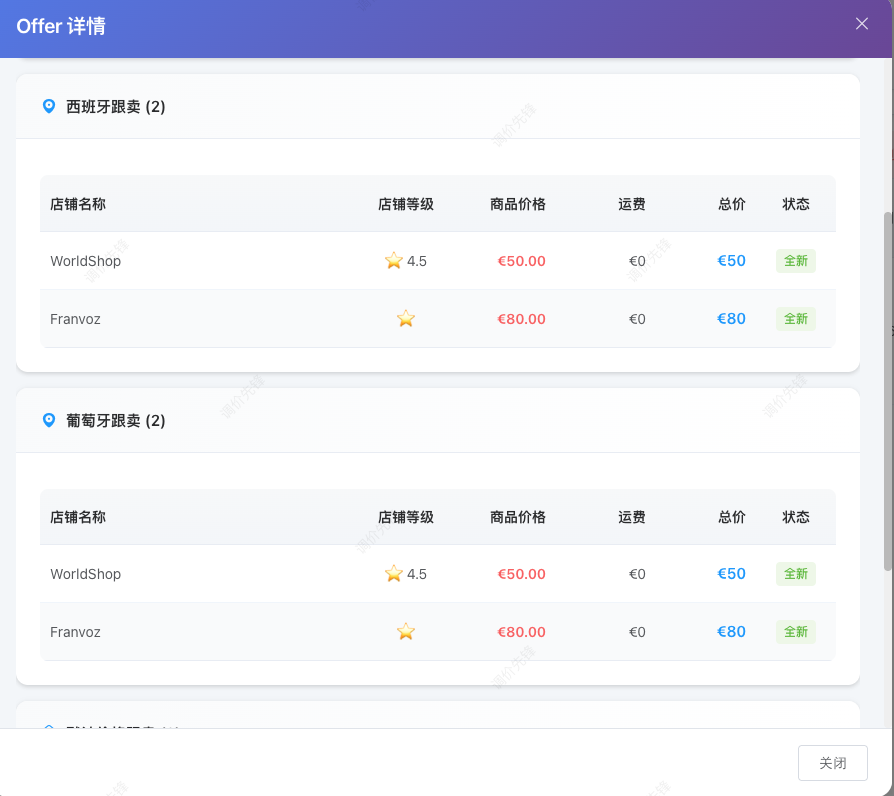The image size is (894, 796).
Task: Click Franvoz's star icon in 葡萄牙 table
Action: coord(406,632)
